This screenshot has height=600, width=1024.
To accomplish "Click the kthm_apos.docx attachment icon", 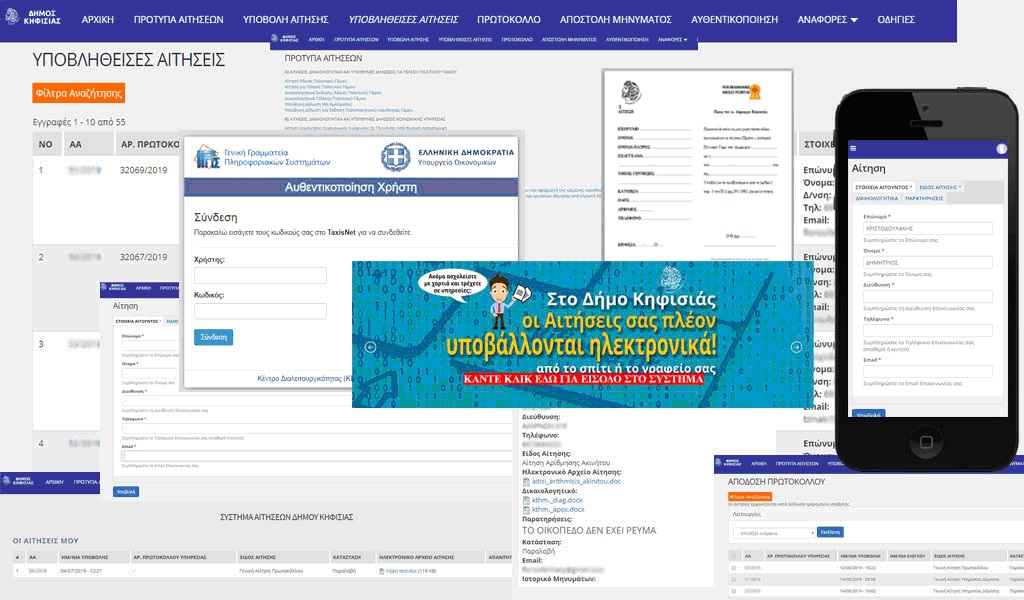I will pyautogui.click(x=527, y=509).
